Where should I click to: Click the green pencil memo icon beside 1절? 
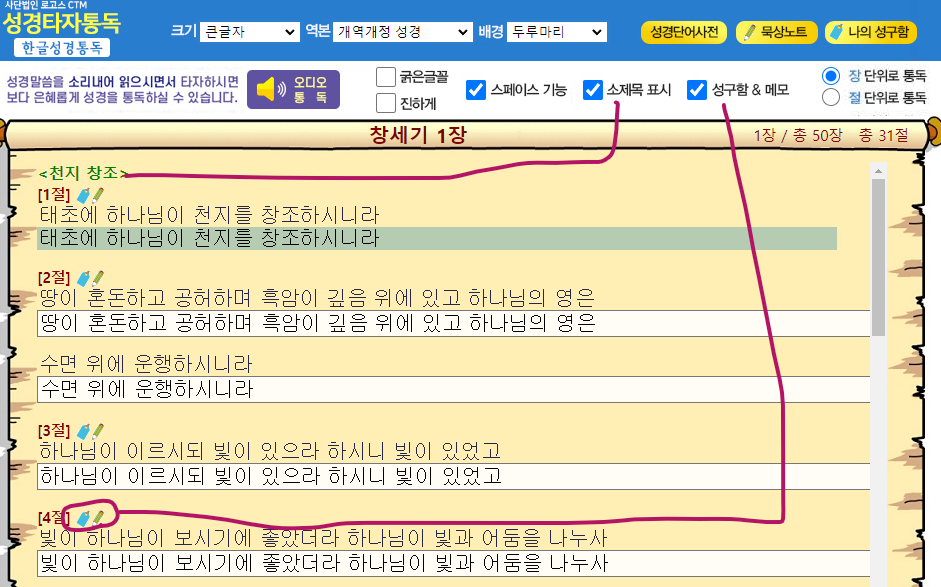click(98, 193)
